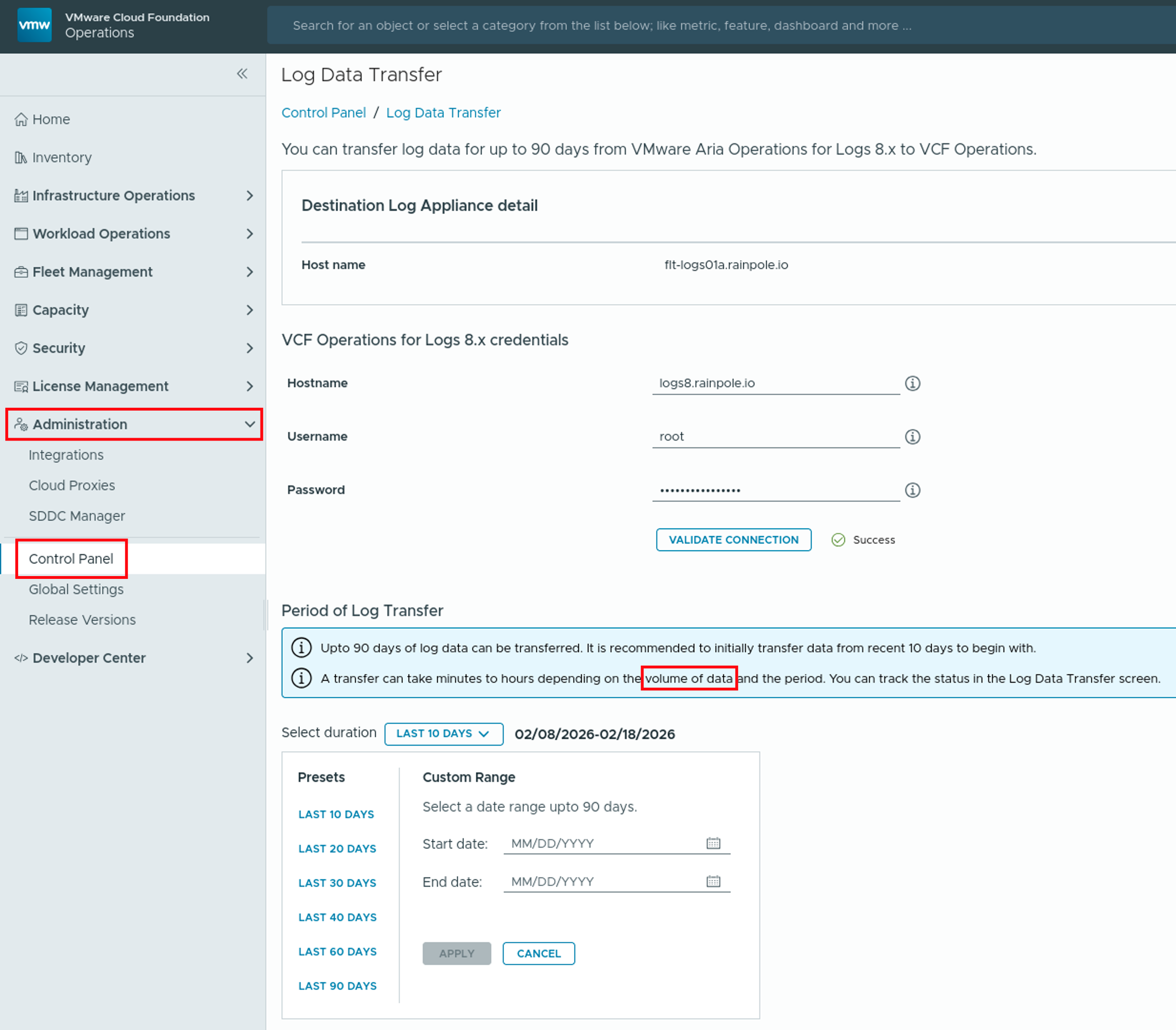Viewport: 1176px width, 1030px height.
Task: Expand the Fleet Management section
Action: coord(249,272)
